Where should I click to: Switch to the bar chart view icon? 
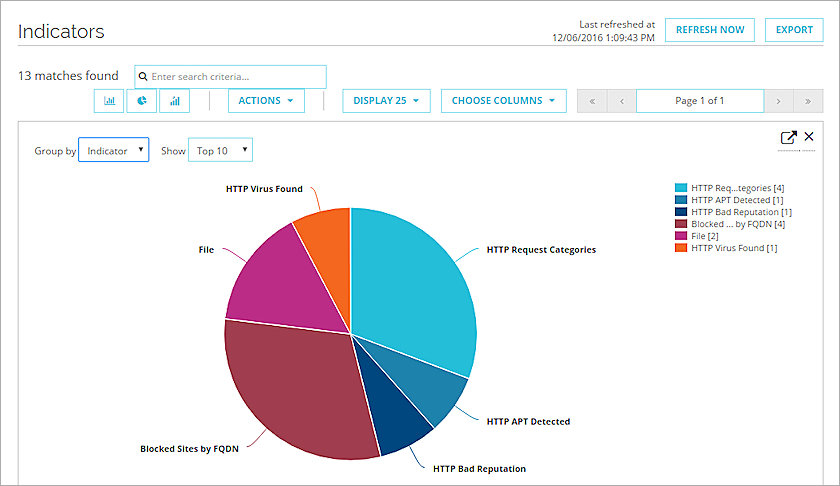click(x=109, y=101)
